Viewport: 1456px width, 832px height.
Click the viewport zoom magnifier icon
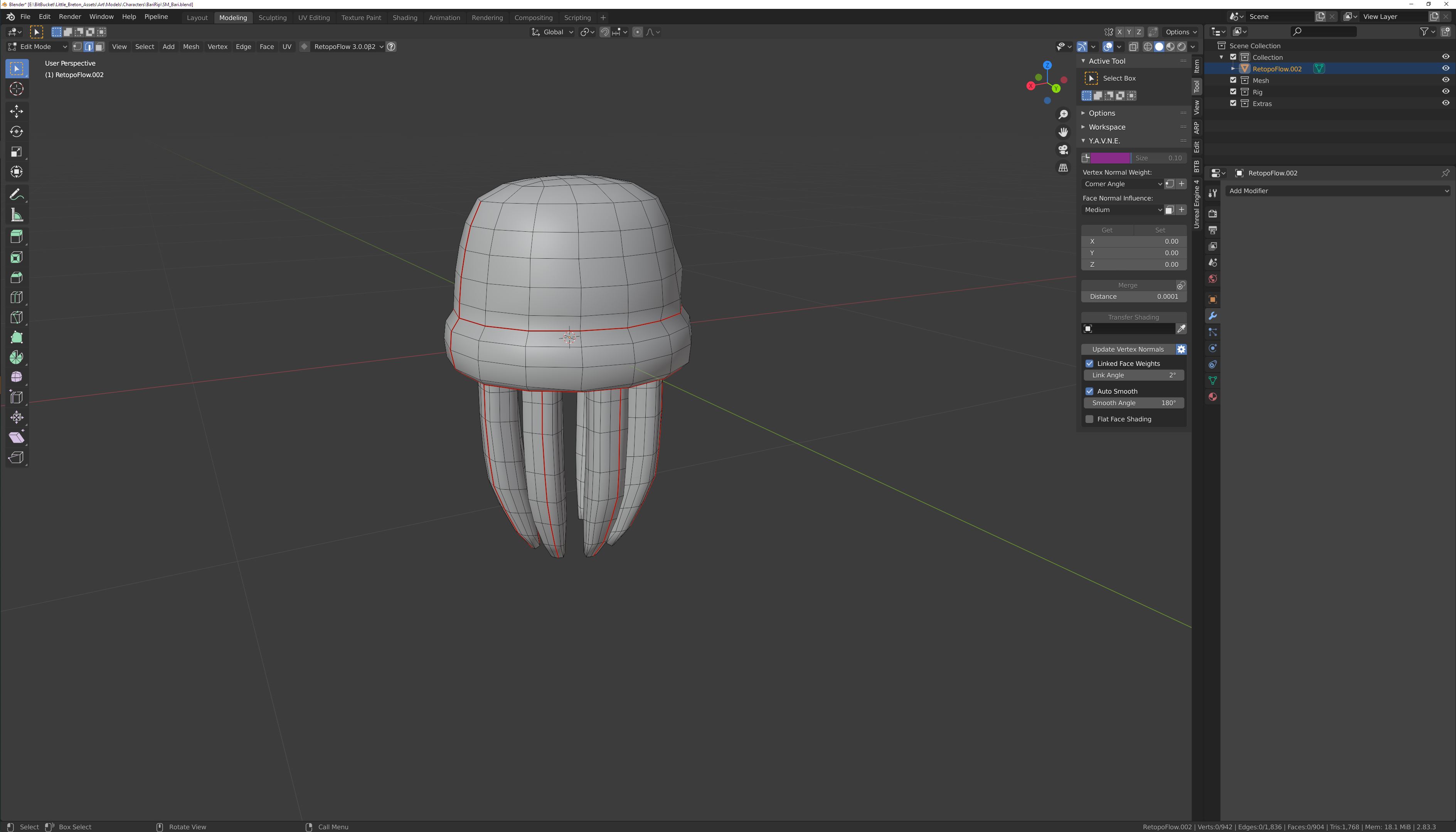(x=1063, y=115)
